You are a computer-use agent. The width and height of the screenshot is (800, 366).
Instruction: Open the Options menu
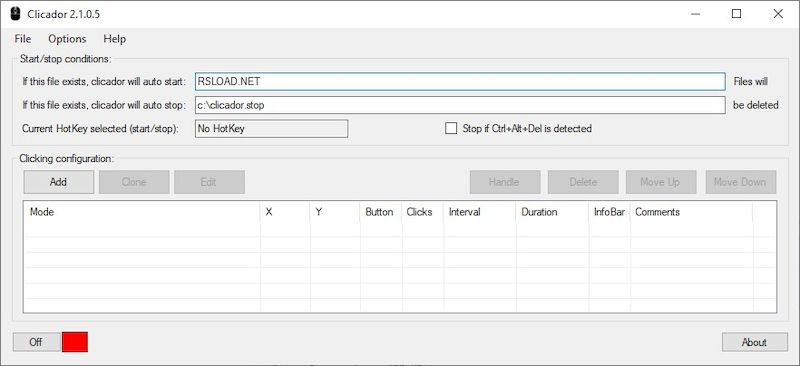67,39
